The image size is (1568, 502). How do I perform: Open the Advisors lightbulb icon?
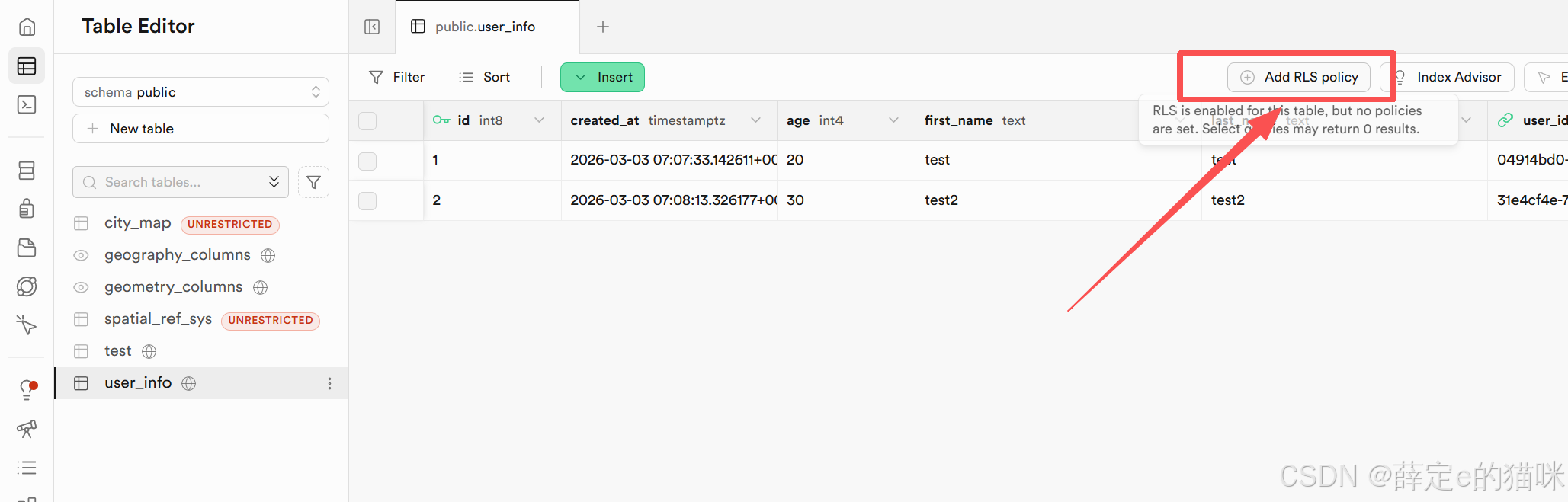tap(27, 390)
